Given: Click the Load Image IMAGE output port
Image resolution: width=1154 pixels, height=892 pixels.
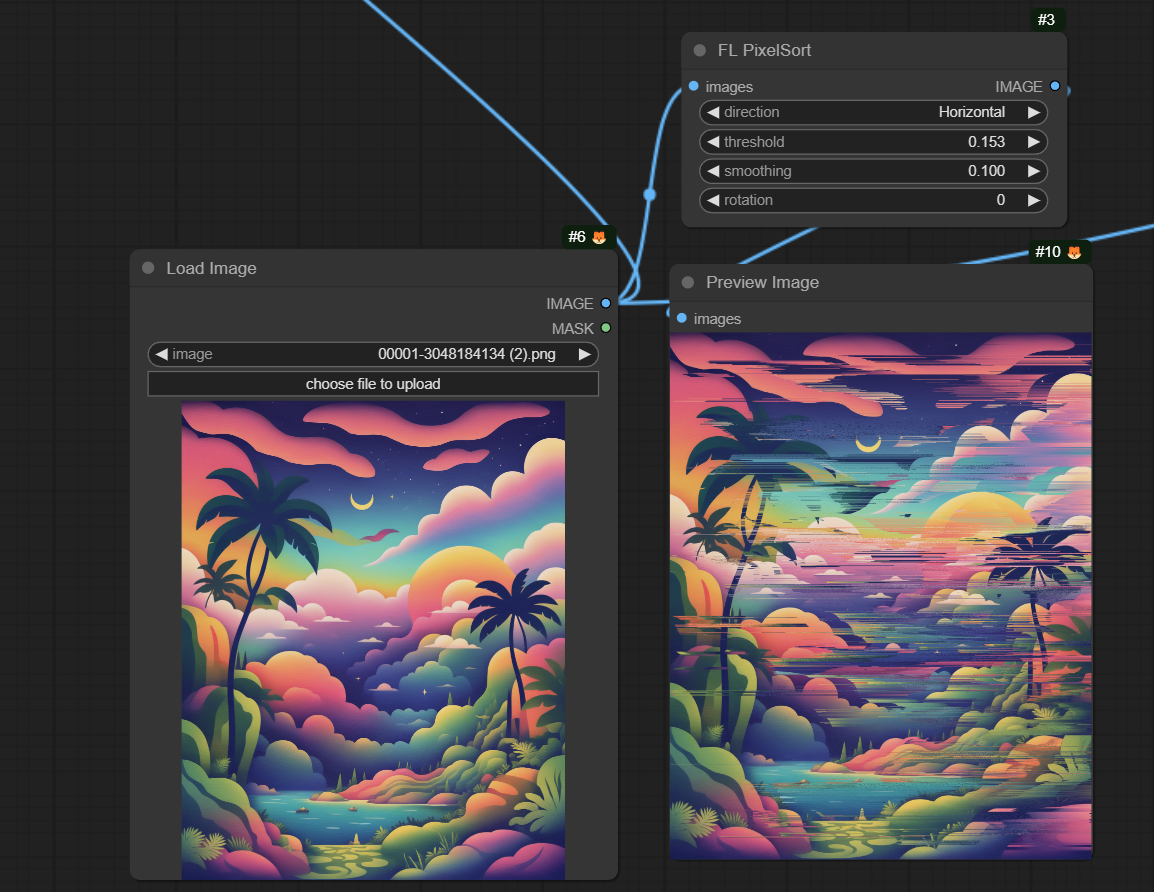Looking at the screenshot, I should pyautogui.click(x=605, y=303).
